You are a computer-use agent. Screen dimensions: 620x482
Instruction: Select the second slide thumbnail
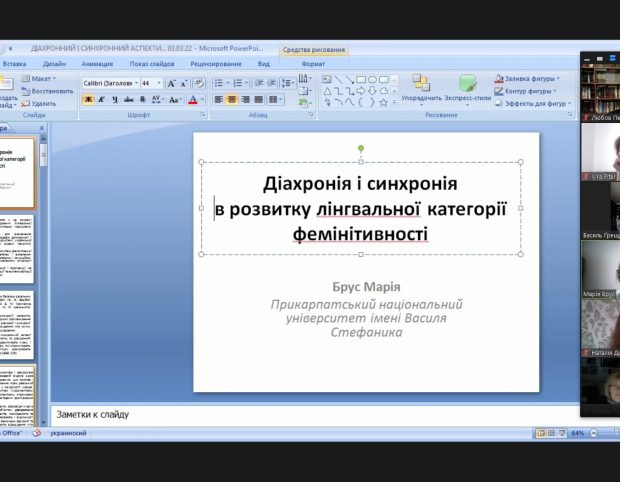coord(17,249)
